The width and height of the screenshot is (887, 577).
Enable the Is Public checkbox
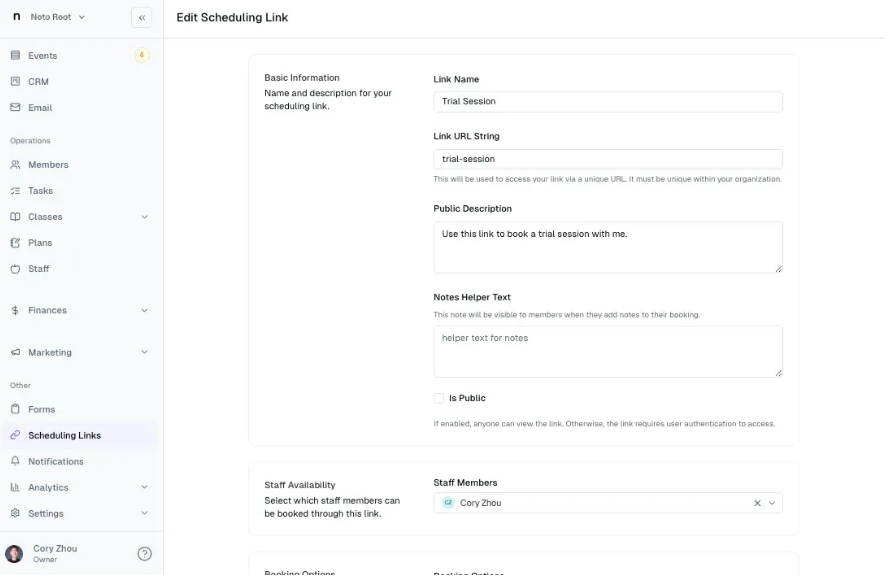438,398
